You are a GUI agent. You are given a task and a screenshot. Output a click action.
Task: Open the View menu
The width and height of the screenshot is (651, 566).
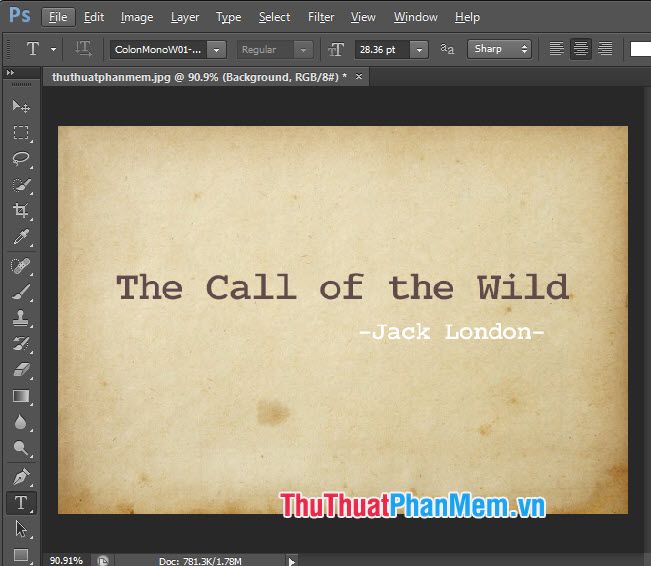[x=363, y=17]
